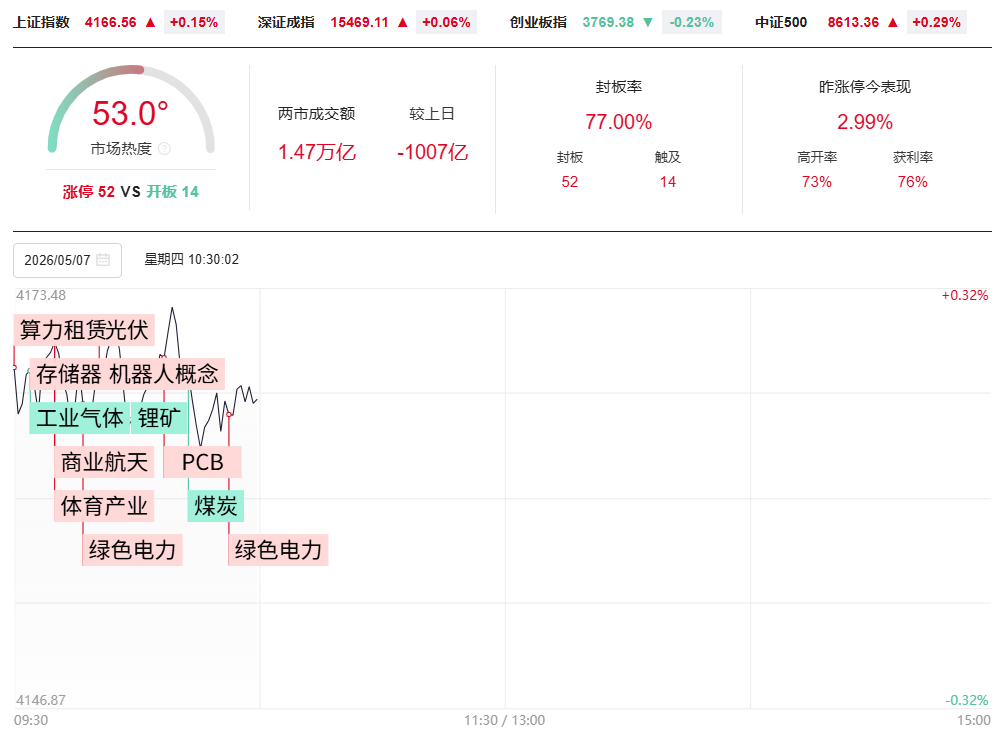
Task: Click the 开板 14 count
Action: 173,191
